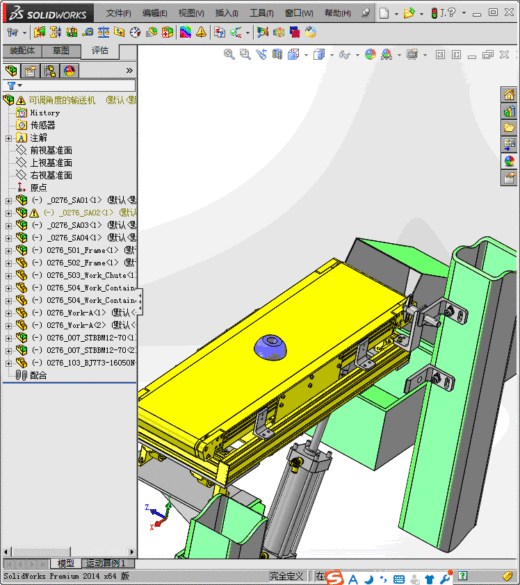Open the 插入(I) menu
Viewport: 520px width, 585px height.
227,13
